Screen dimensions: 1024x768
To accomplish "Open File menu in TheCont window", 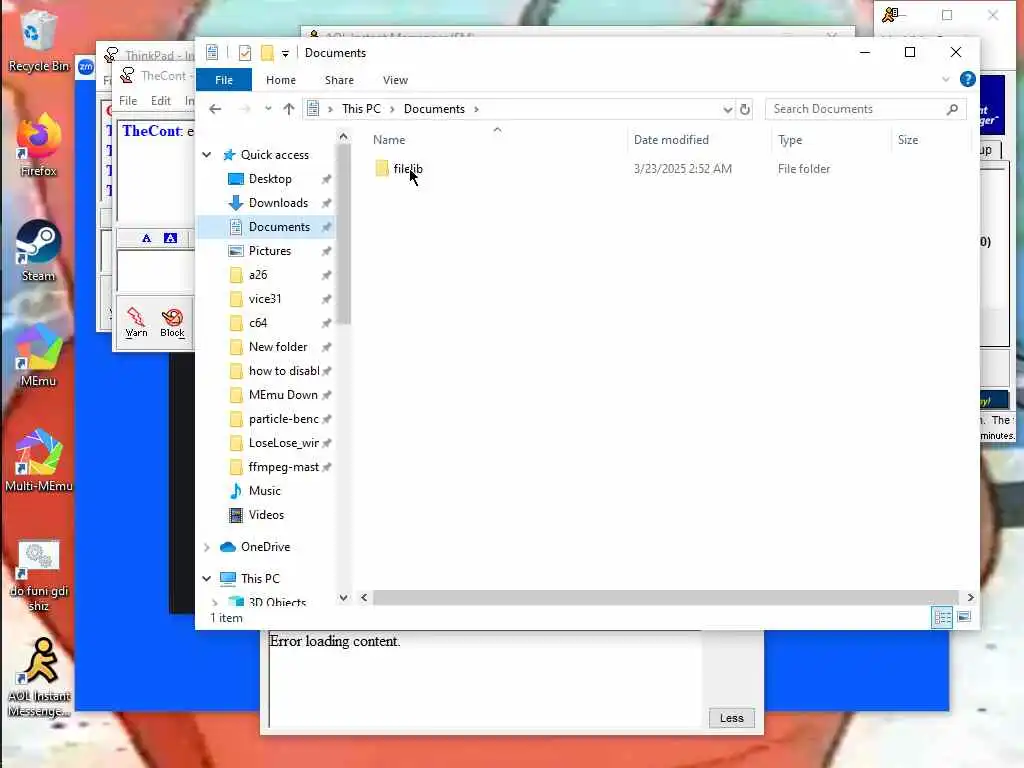I will (127, 101).
